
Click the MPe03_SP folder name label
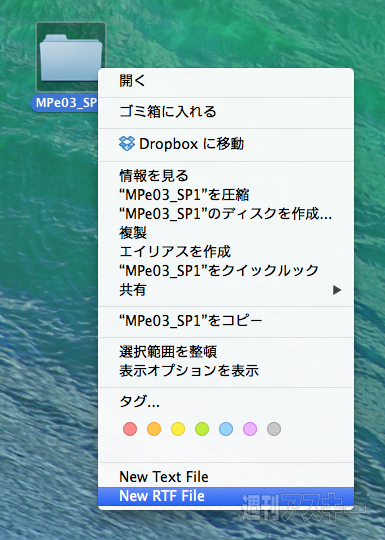tap(64, 103)
